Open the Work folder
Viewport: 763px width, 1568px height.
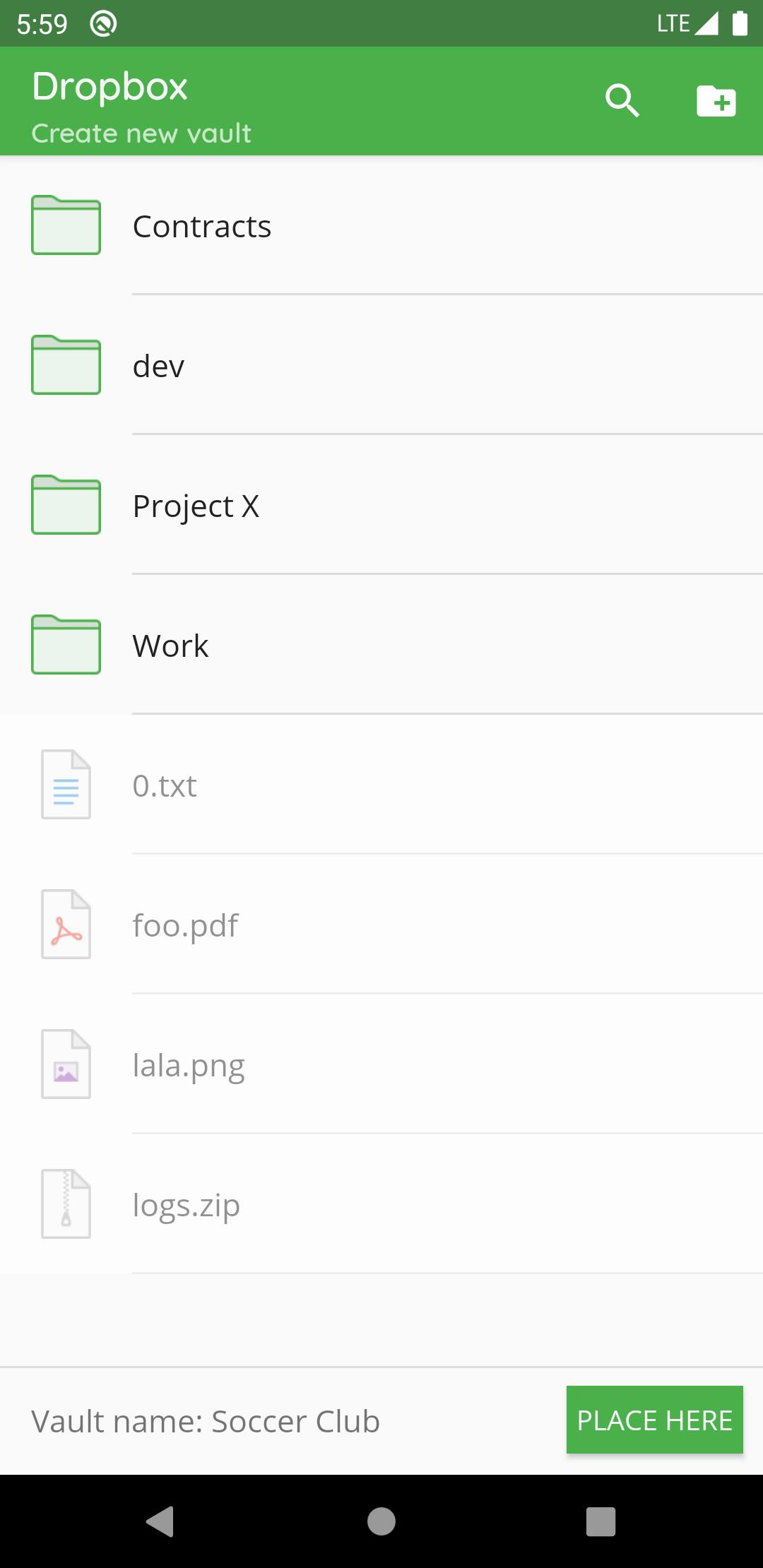coord(381,646)
